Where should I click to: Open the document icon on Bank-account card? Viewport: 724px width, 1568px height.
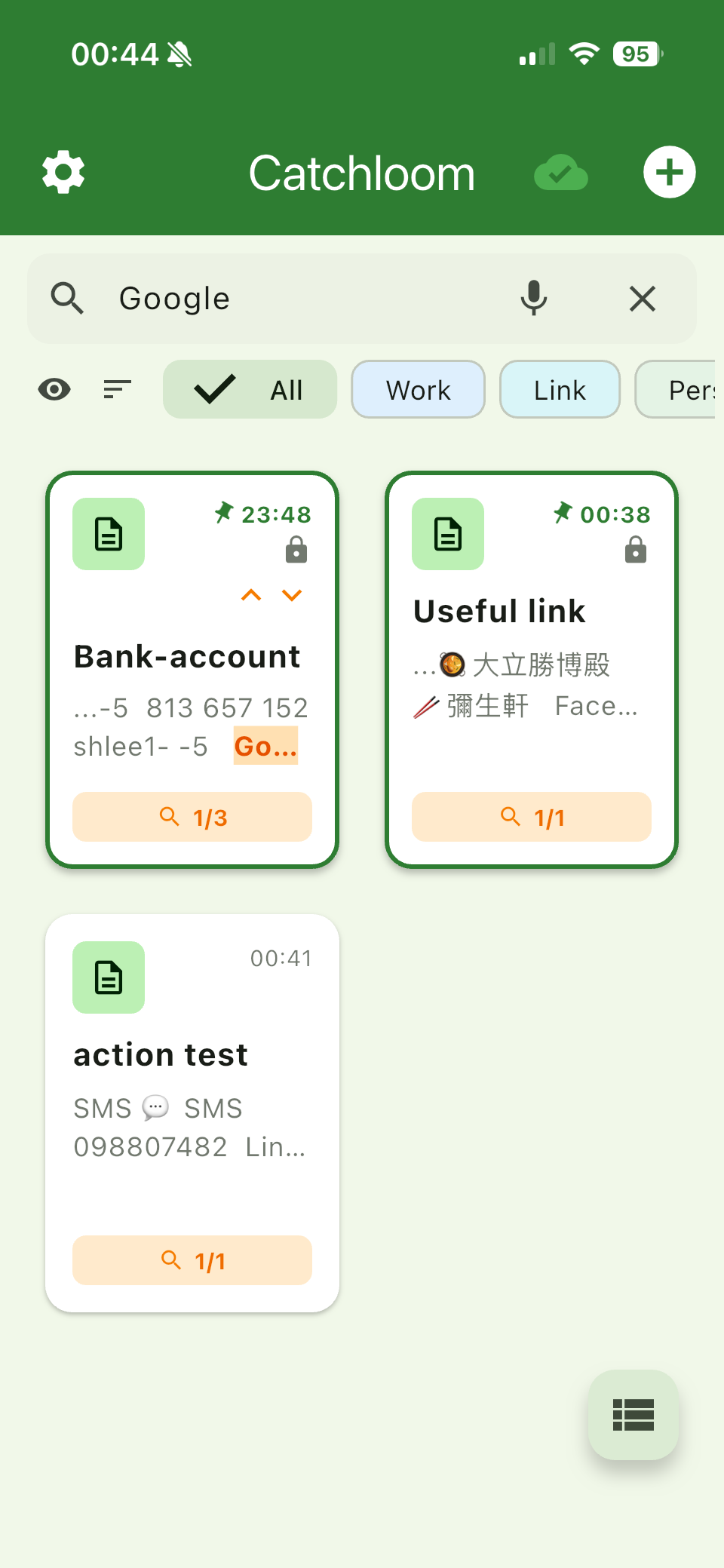pos(108,533)
